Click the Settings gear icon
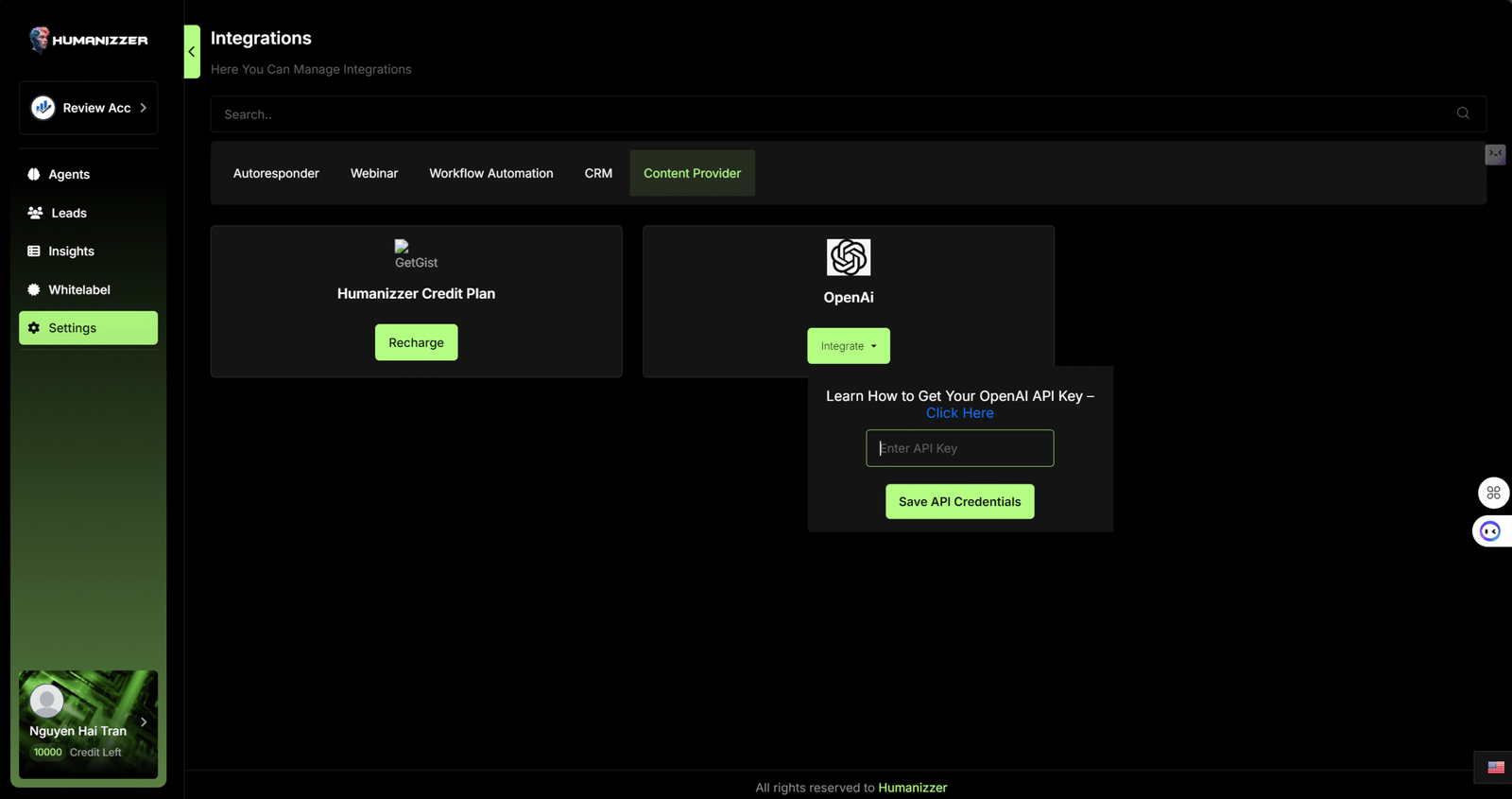The height and width of the screenshot is (799, 1512). pyautogui.click(x=34, y=328)
